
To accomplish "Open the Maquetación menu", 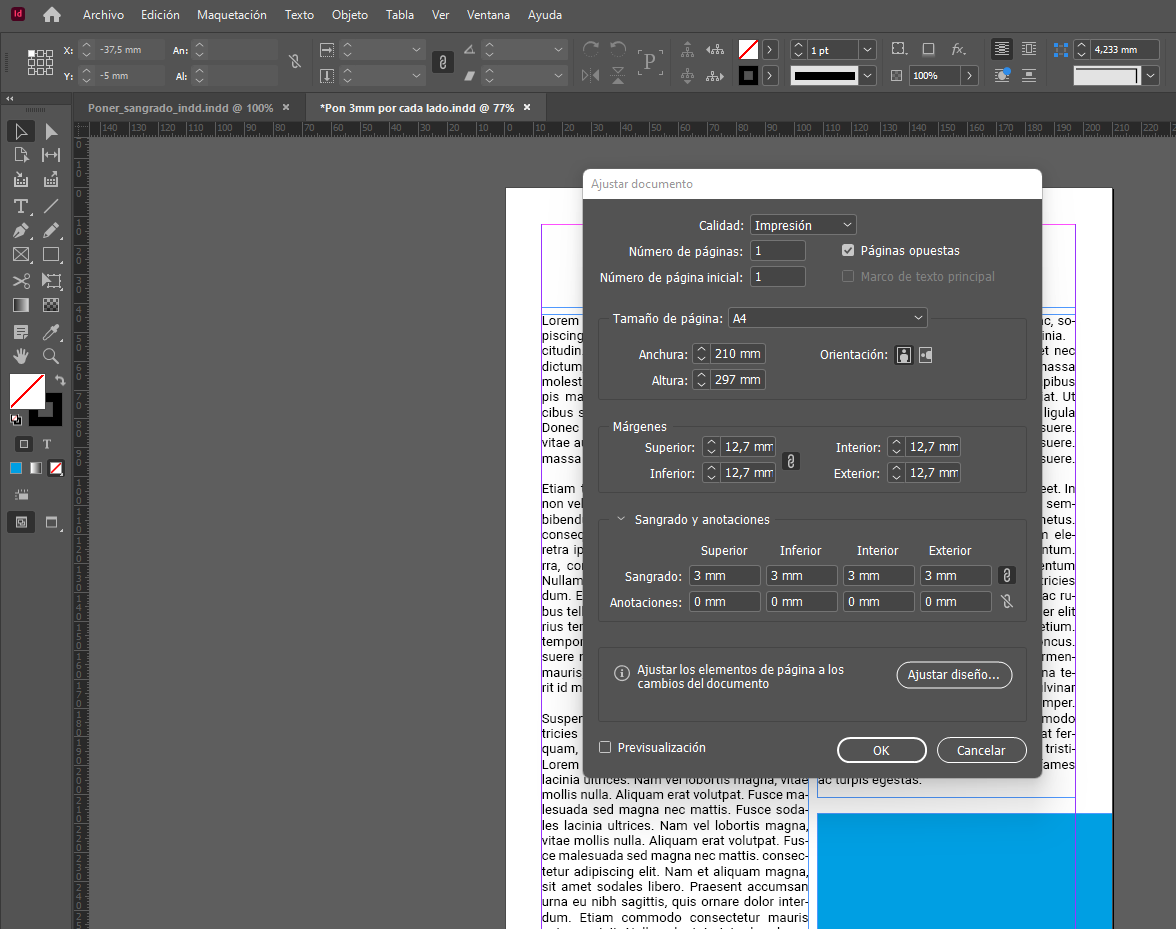I will point(232,15).
